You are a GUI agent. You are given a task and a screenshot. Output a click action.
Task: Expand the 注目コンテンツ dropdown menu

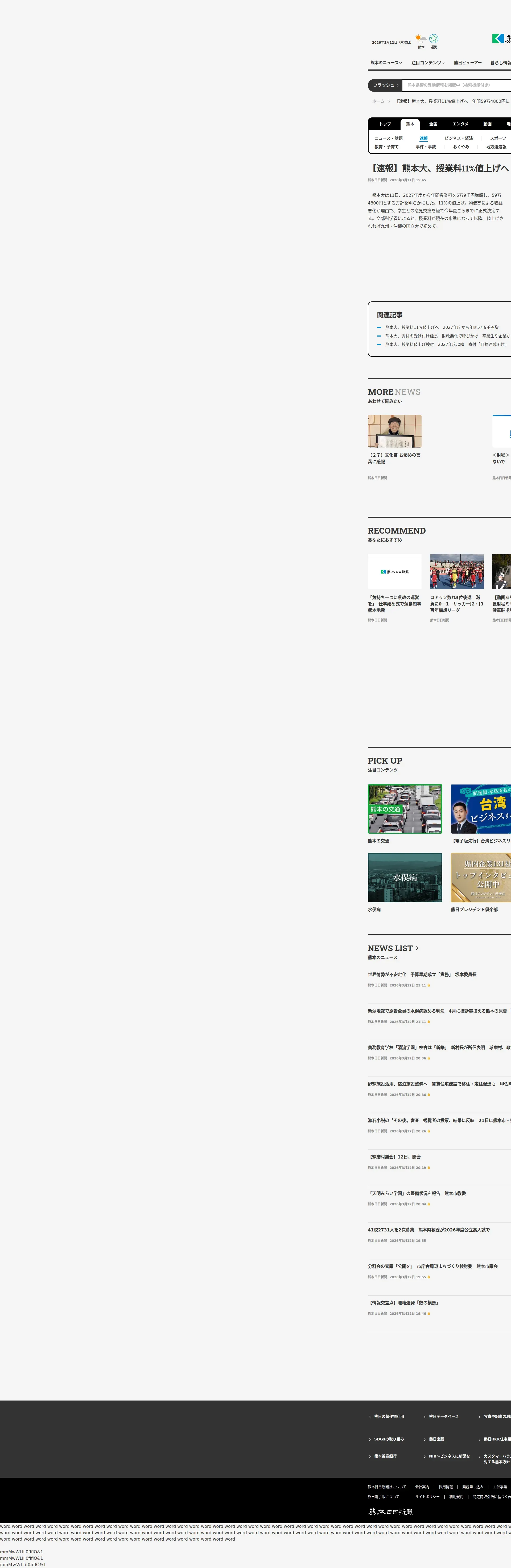(x=428, y=63)
